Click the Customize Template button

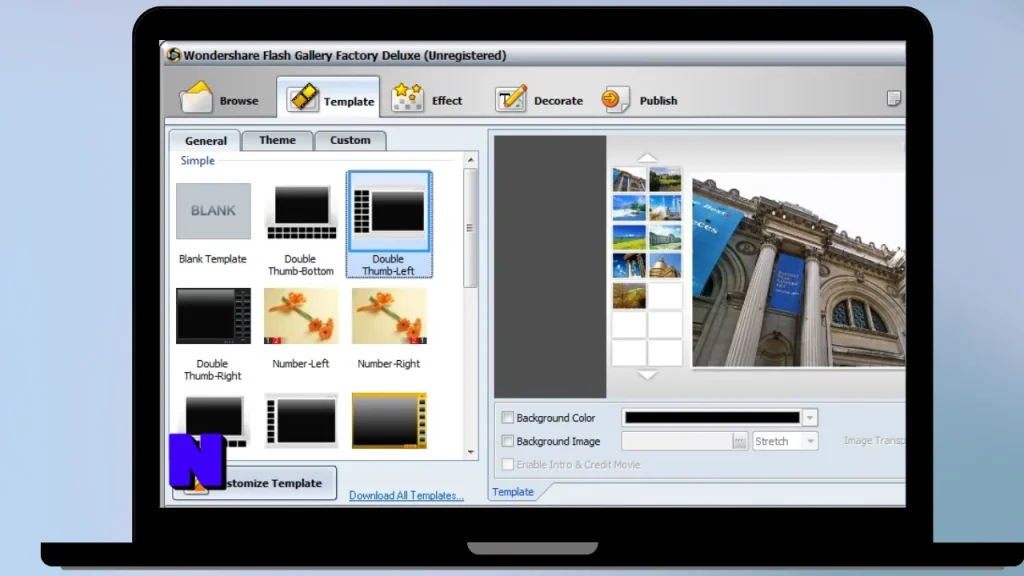click(x=255, y=483)
